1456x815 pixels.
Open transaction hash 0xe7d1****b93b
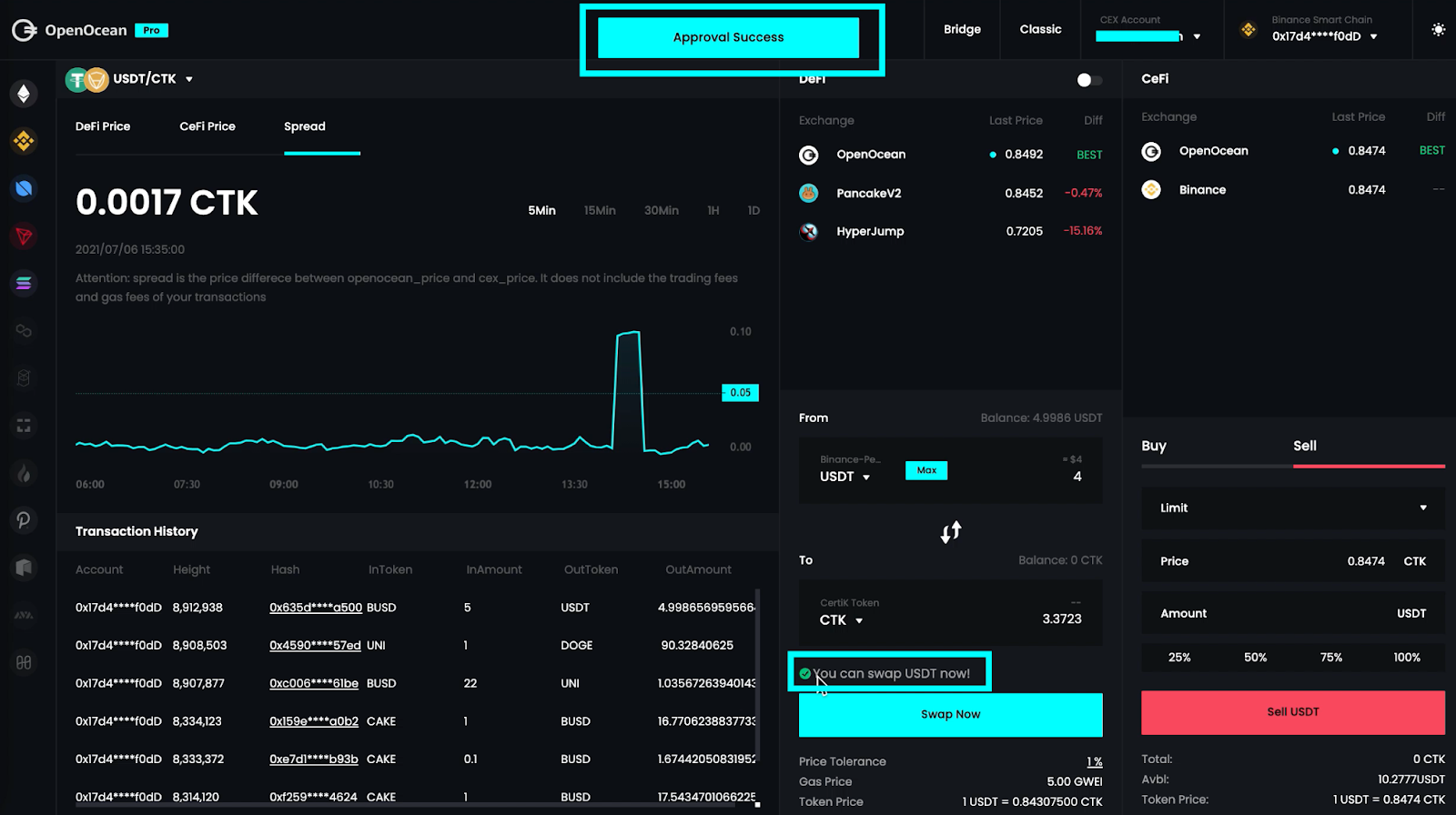click(314, 760)
